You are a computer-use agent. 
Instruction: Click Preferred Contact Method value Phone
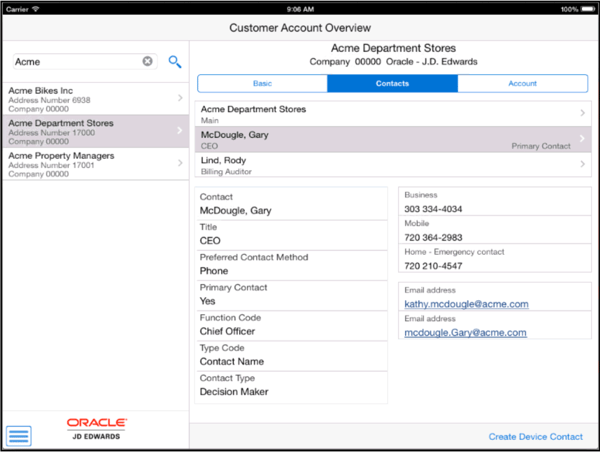pos(214,271)
